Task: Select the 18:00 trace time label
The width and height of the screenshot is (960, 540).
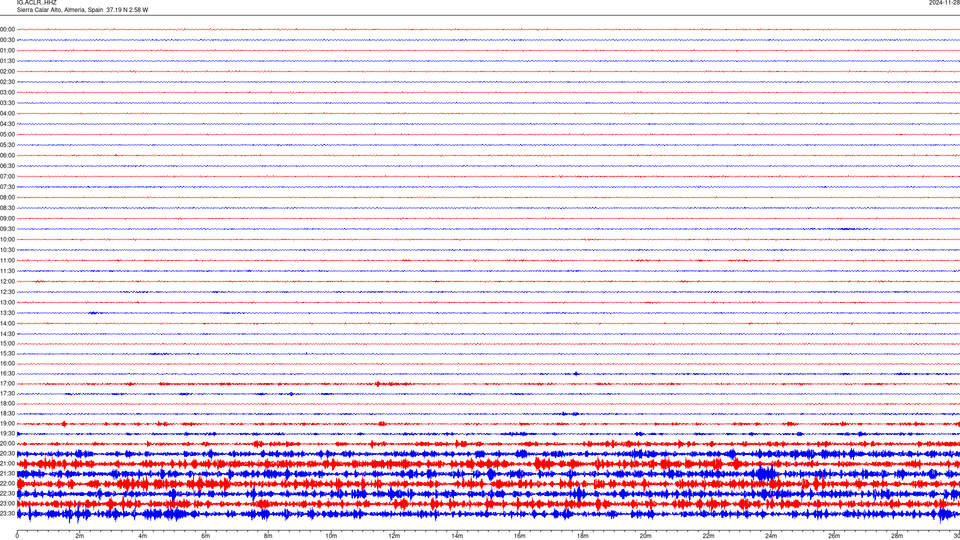Action: click(x=7, y=403)
